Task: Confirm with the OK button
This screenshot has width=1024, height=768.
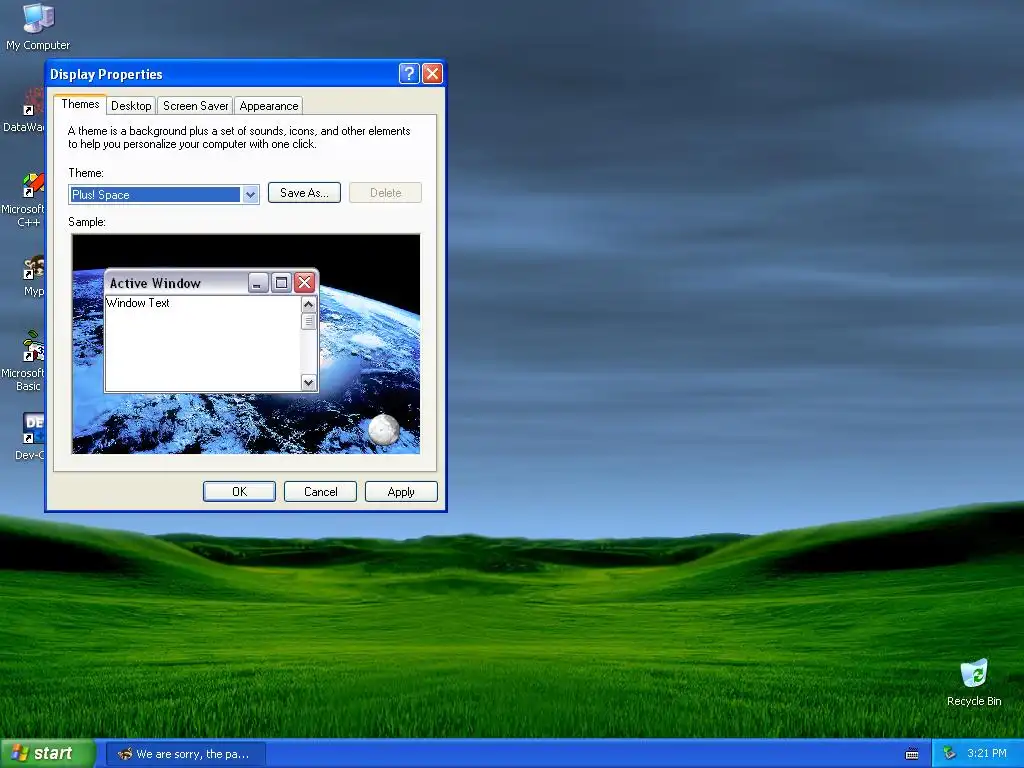Action: [239, 492]
